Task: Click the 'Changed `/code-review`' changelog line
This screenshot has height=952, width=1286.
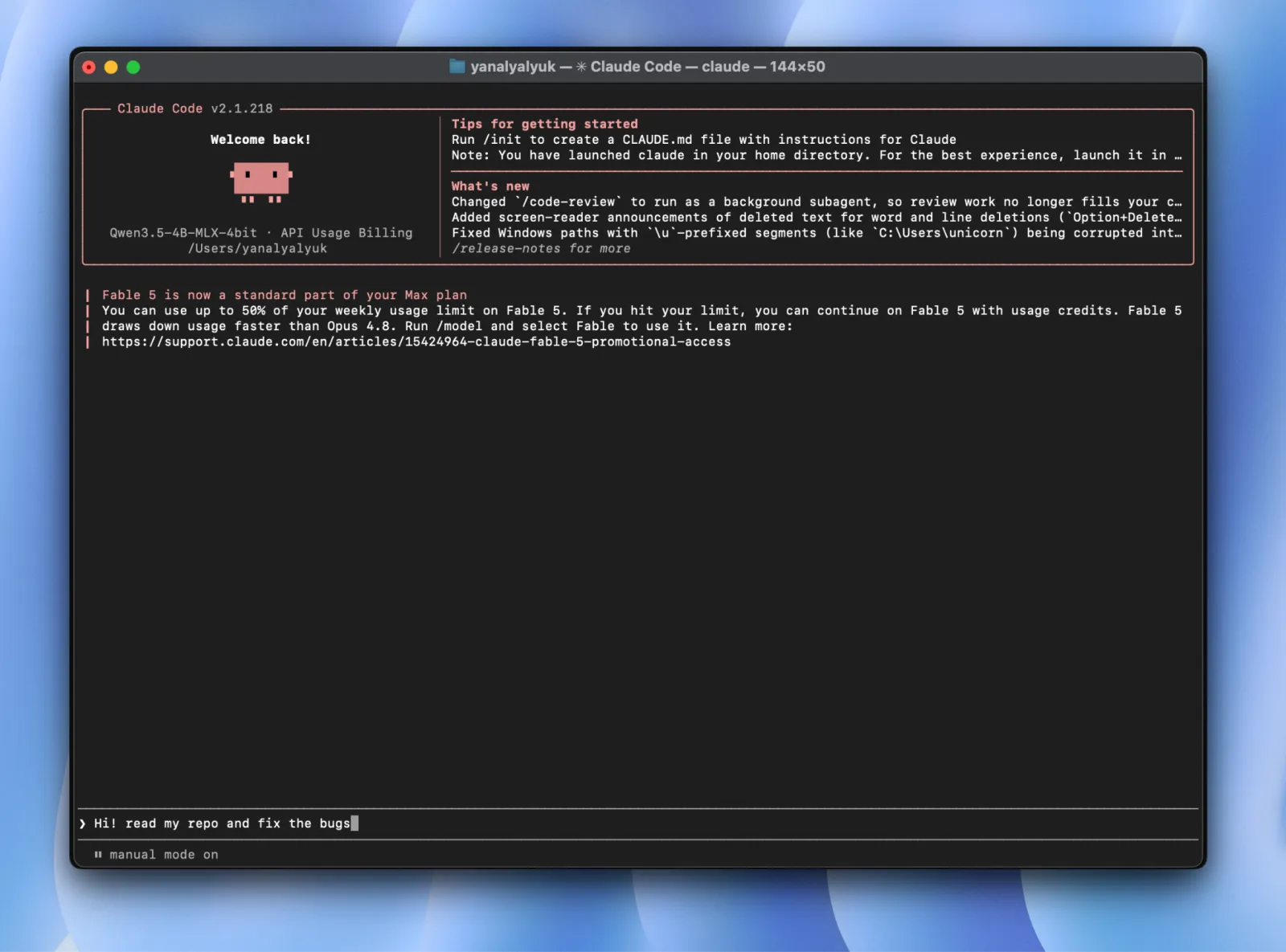Action: click(817, 202)
